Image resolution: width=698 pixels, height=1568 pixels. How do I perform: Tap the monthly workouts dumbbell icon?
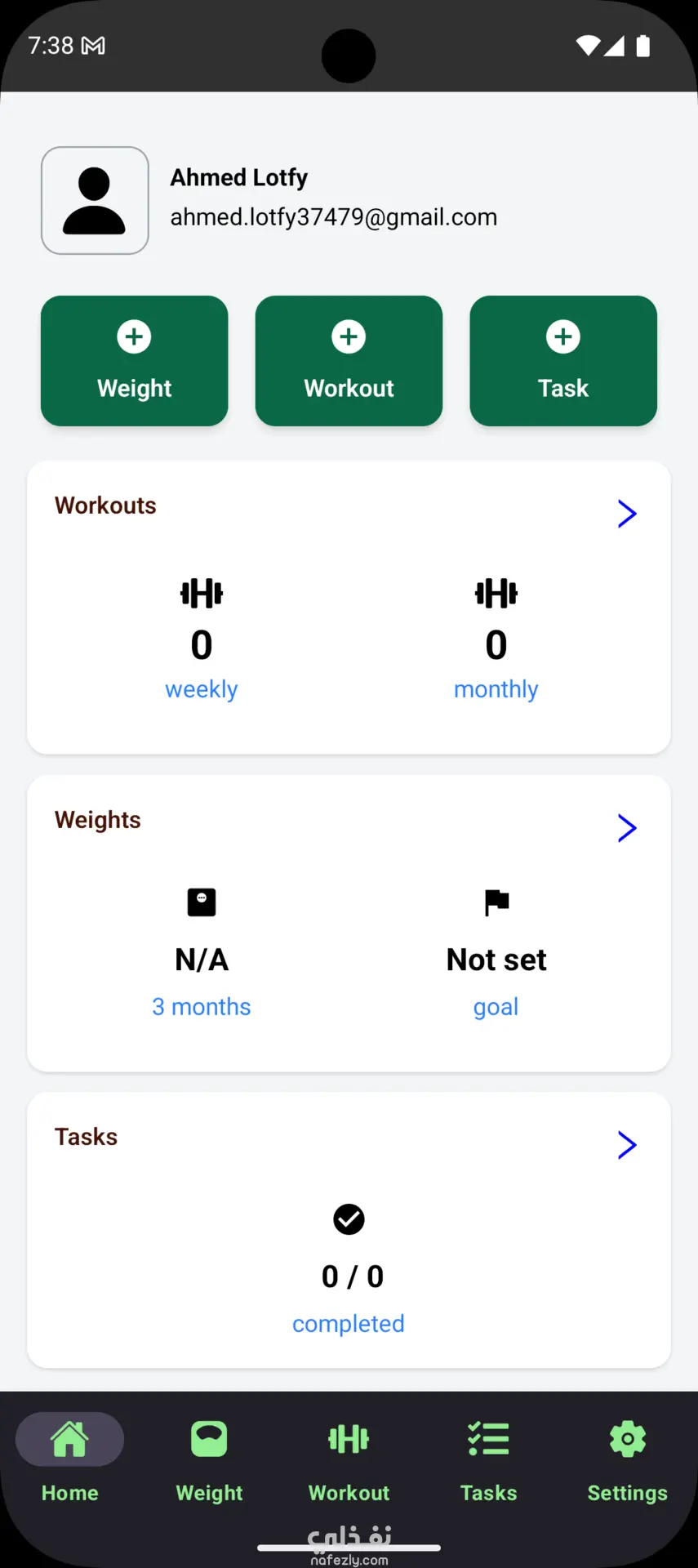point(496,594)
